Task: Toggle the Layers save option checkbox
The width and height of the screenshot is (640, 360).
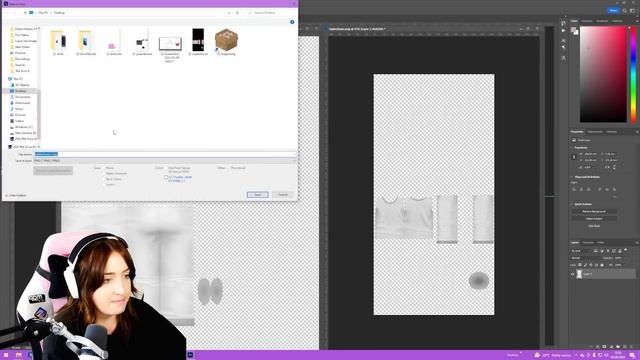Action: click(x=103, y=184)
